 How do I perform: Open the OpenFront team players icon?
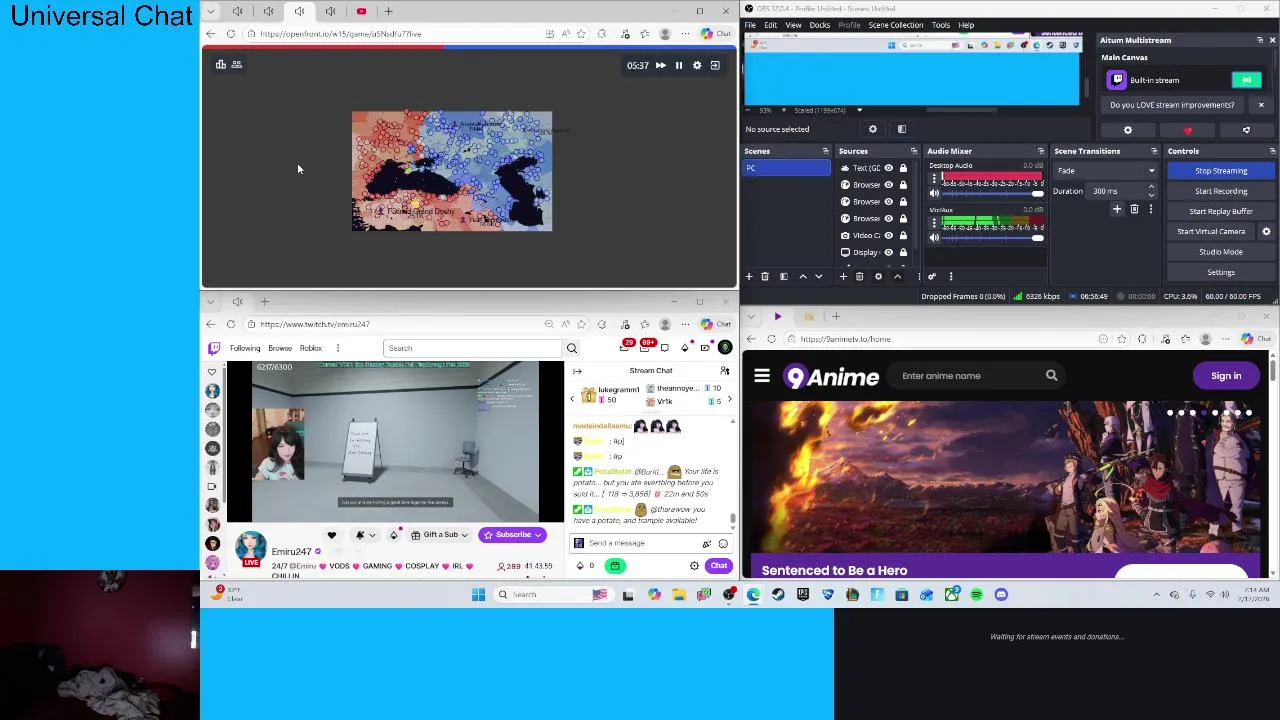pyautogui.click(x=237, y=65)
